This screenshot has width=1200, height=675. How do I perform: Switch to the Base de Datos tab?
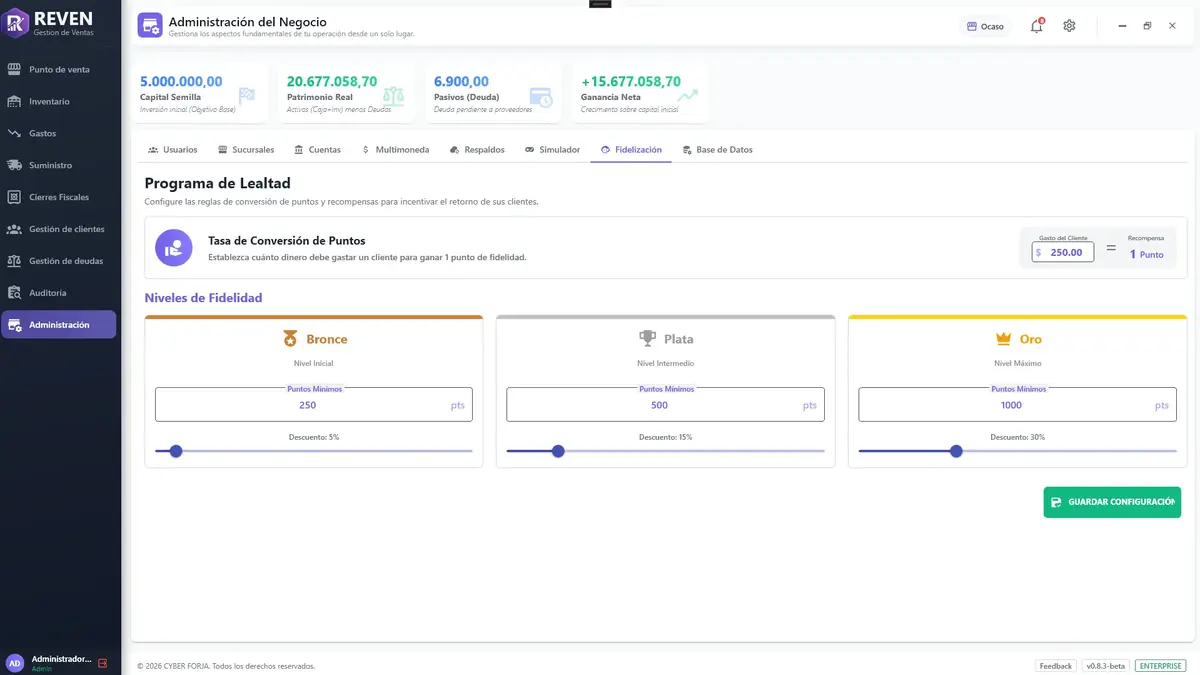718,150
